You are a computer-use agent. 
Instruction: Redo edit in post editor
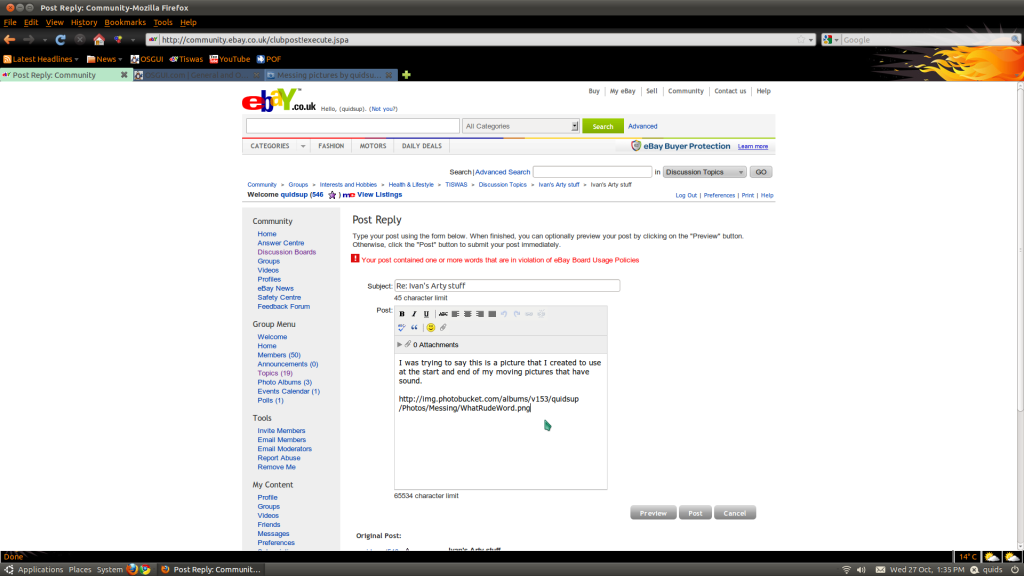coord(517,314)
